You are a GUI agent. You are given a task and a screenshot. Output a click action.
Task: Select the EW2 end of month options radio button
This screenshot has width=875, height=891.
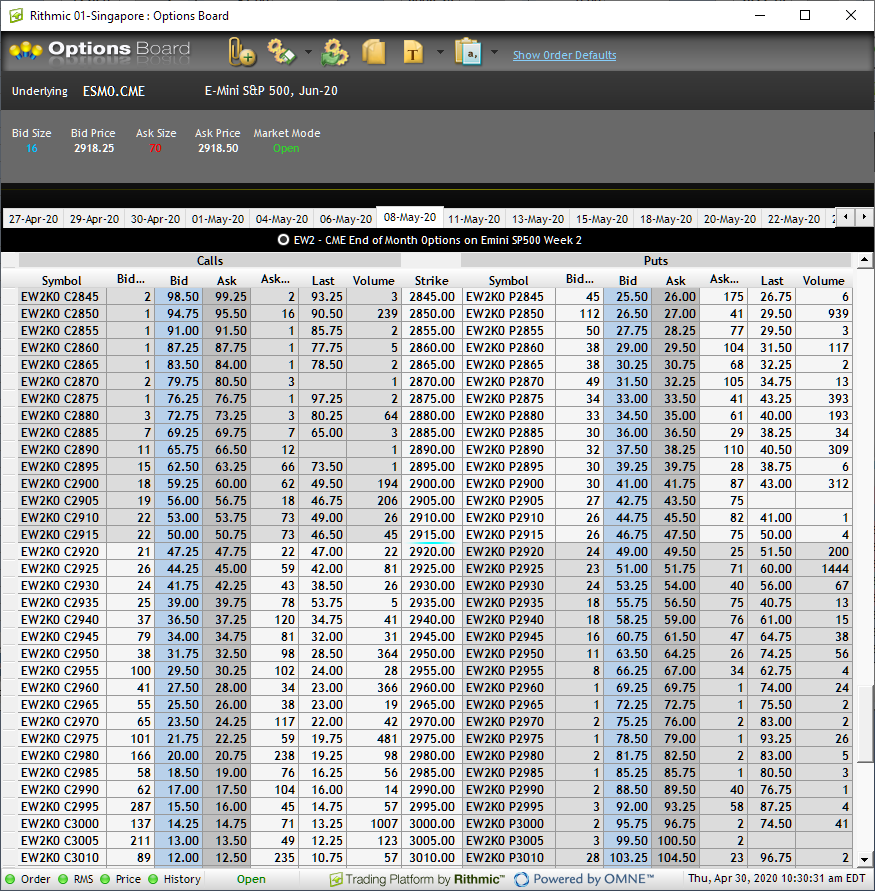tap(283, 240)
